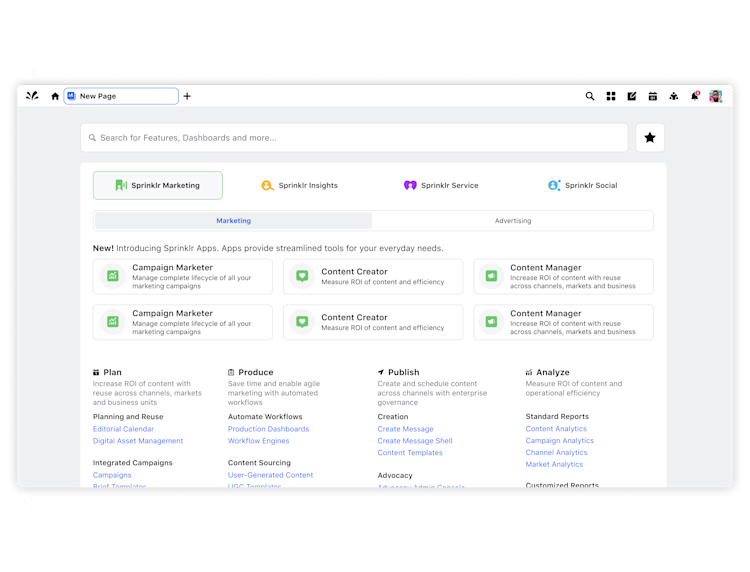The height and width of the screenshot is (572, 750).
Task: Click the Integrated Campaigns heading
Action: (132, 462)
